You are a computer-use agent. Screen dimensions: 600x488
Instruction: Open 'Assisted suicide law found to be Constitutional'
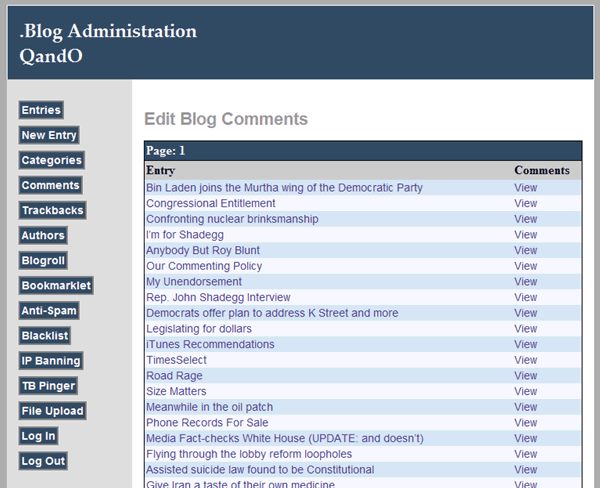(260, 470)
